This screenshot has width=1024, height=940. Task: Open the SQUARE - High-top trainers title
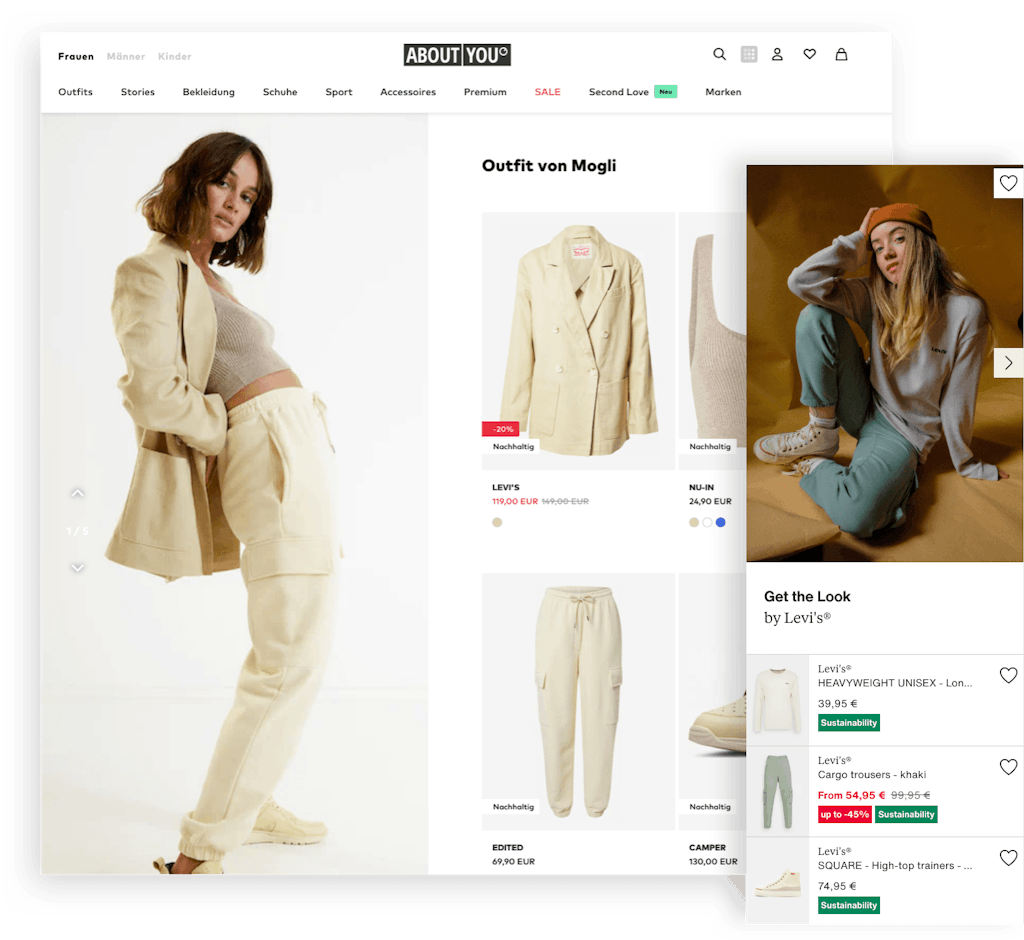click(895, 866)
